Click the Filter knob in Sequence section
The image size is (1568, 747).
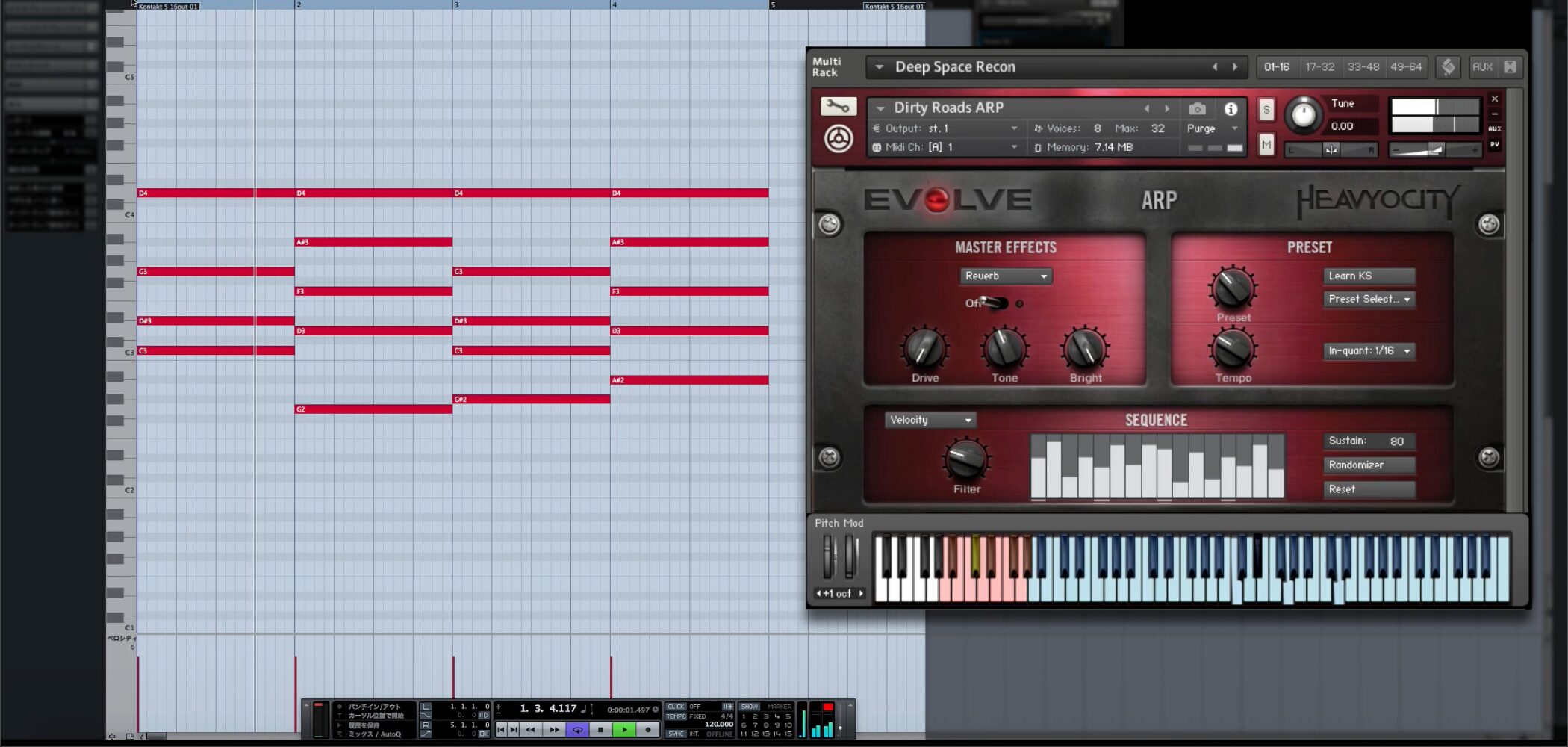point(966,460)
